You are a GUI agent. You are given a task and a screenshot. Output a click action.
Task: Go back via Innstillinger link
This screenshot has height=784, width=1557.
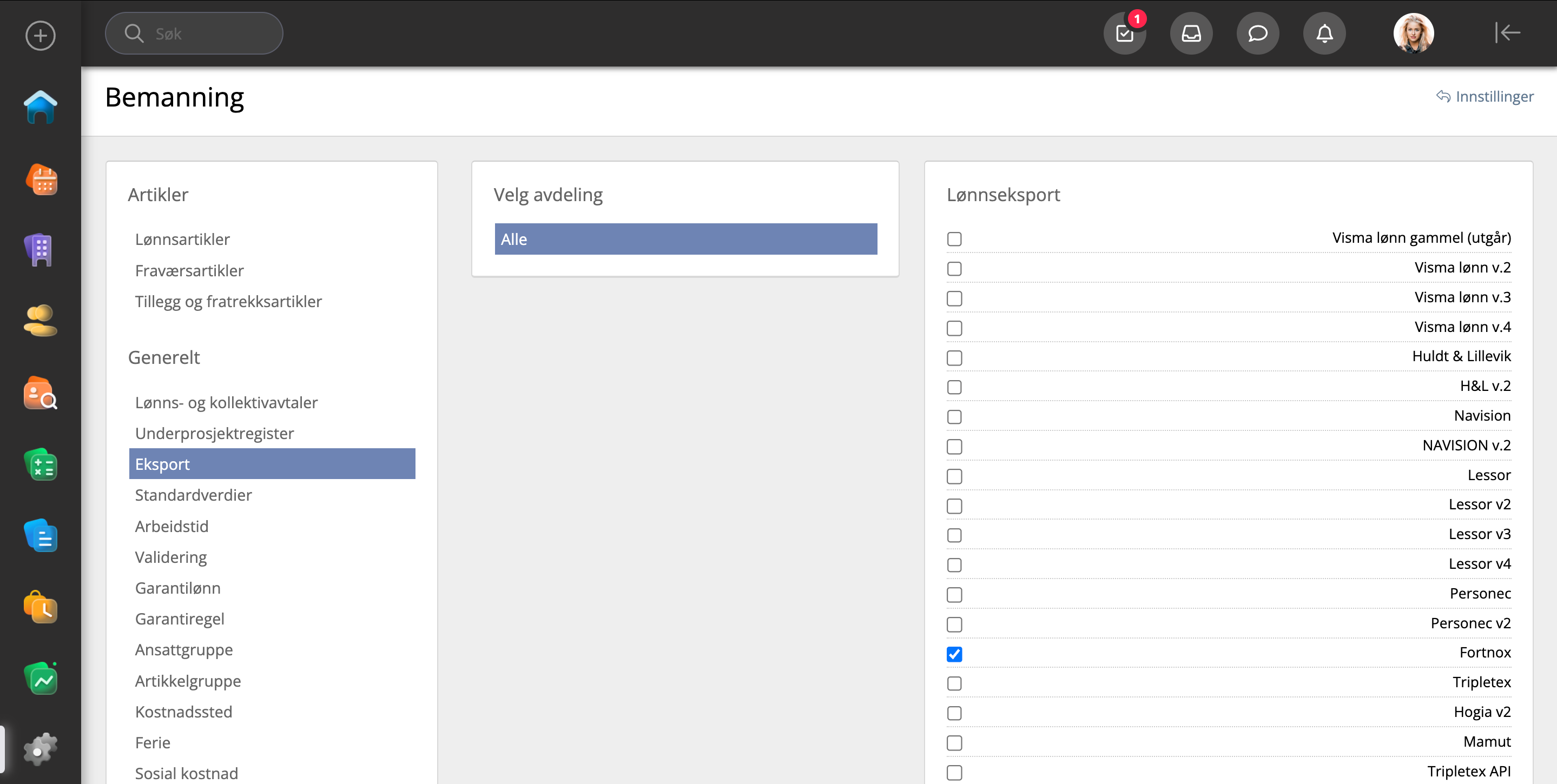(1485, 97)
